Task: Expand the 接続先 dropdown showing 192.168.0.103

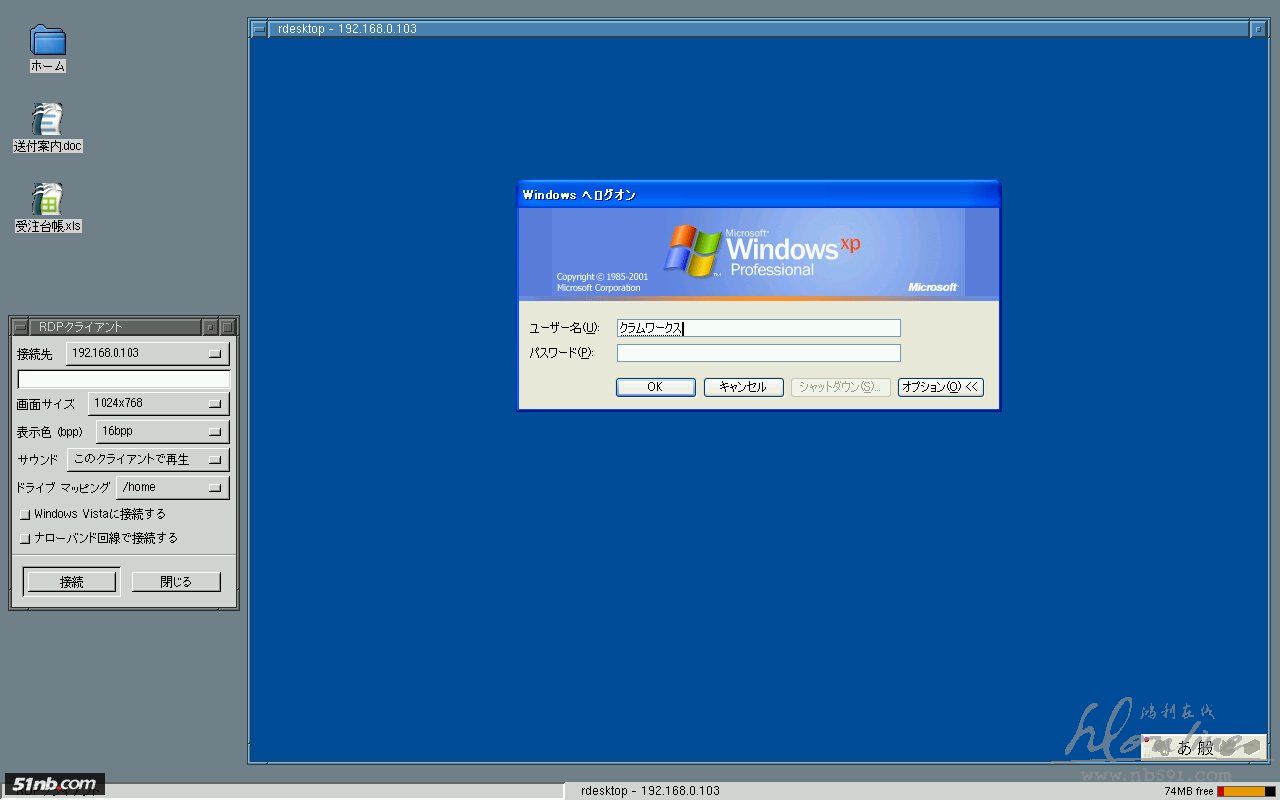Action: 148,354
